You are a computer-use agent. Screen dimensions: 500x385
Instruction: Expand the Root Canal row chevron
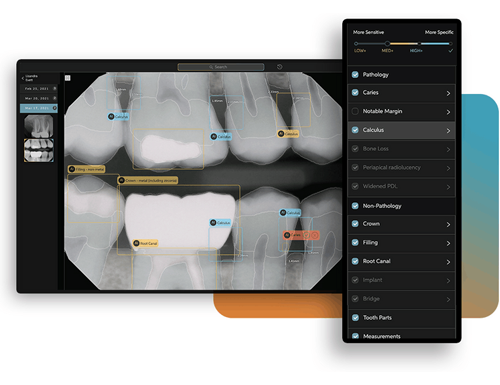(x=448, y=262)
